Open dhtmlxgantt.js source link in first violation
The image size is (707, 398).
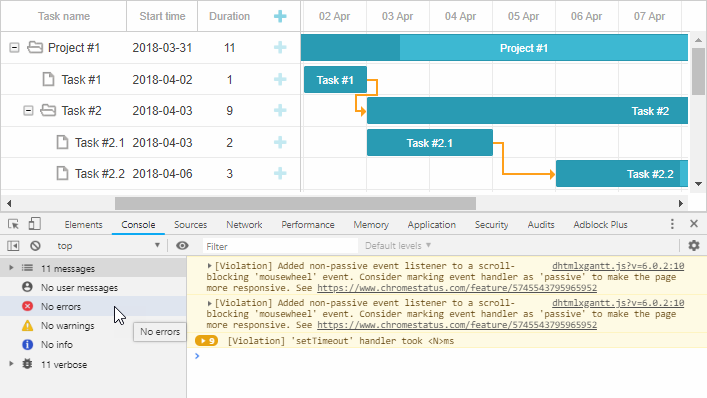click(618, 266)
